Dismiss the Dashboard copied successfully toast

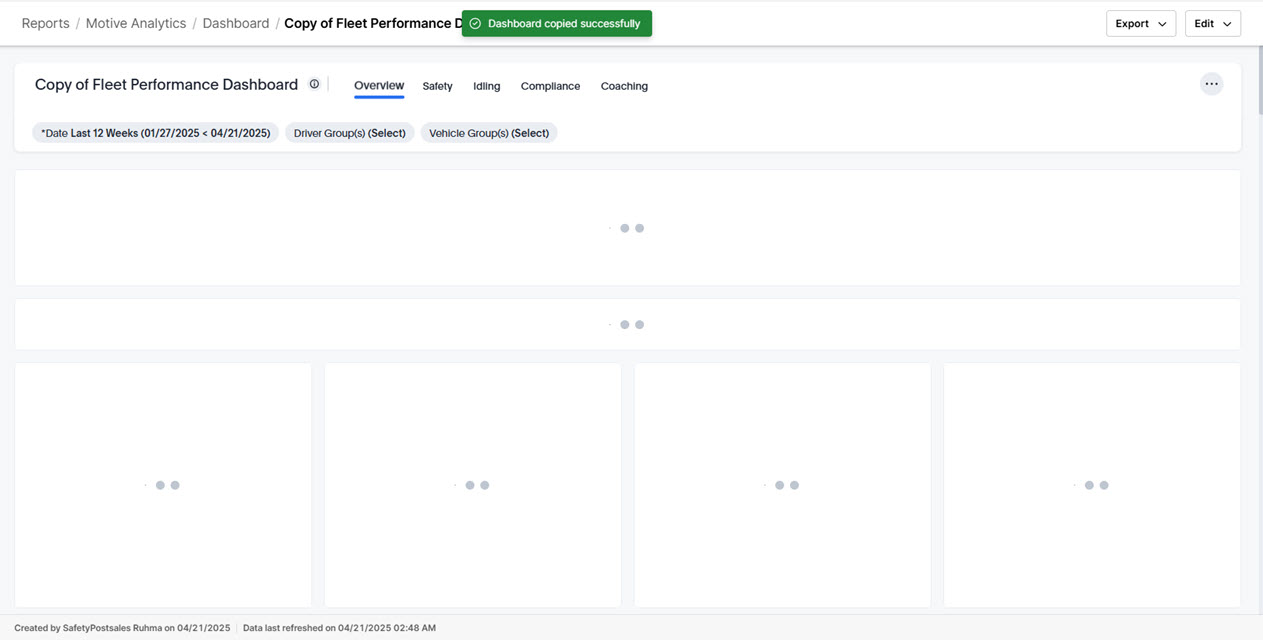556,22
